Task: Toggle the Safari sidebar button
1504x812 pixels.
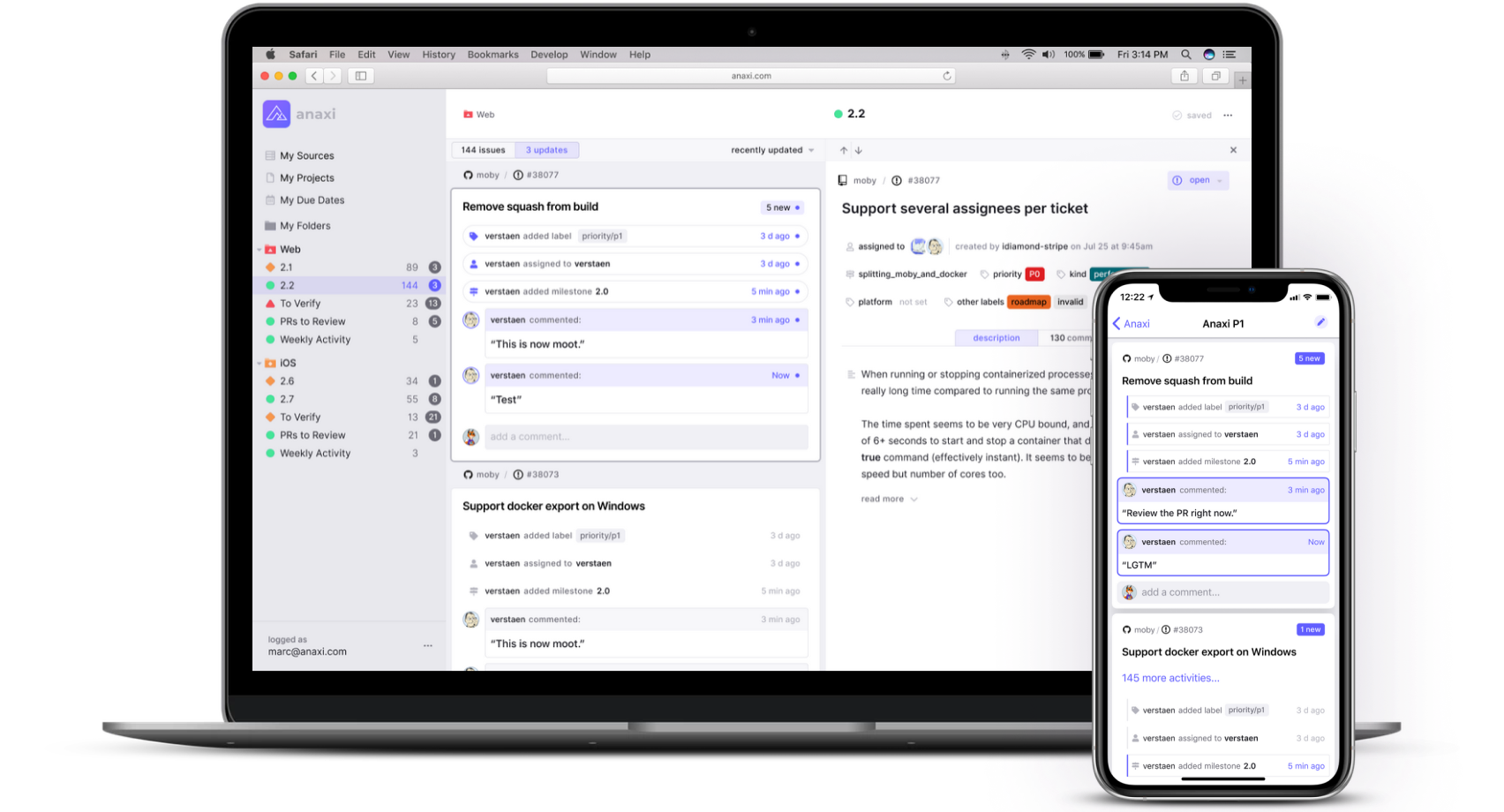Action: (361, 76)
